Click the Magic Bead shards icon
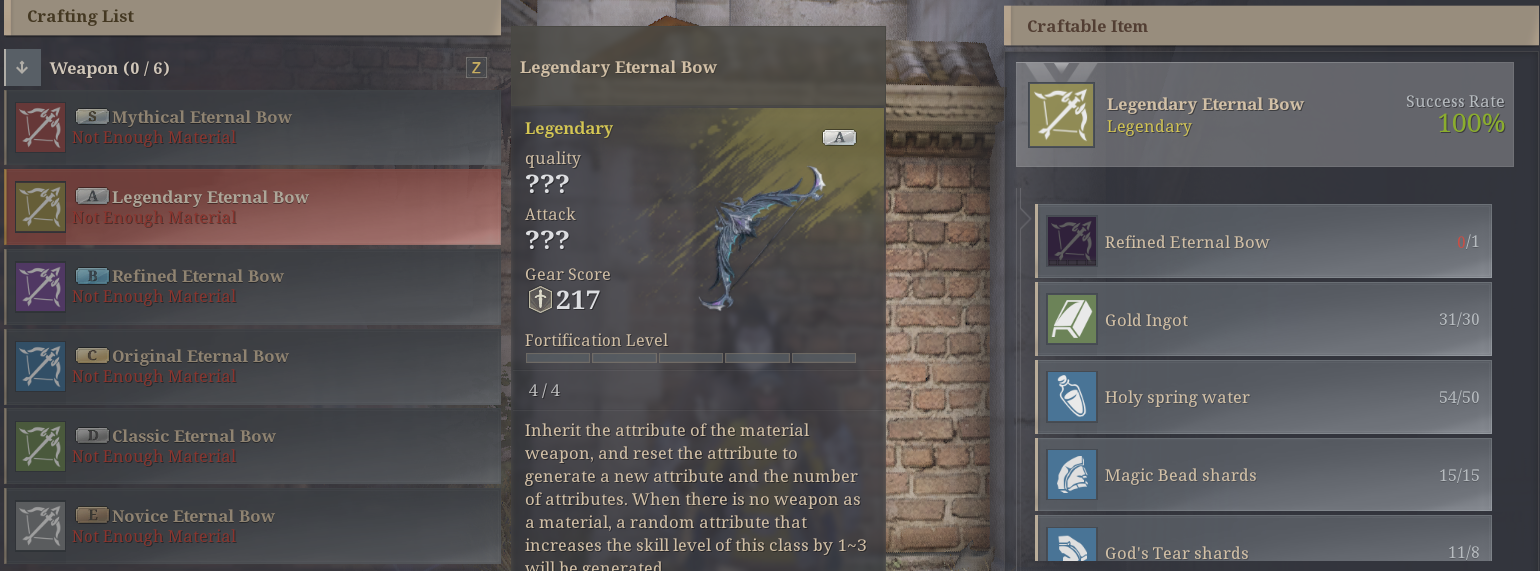Viewport: 1540px width, 571px height. (x=1072, y=475)
